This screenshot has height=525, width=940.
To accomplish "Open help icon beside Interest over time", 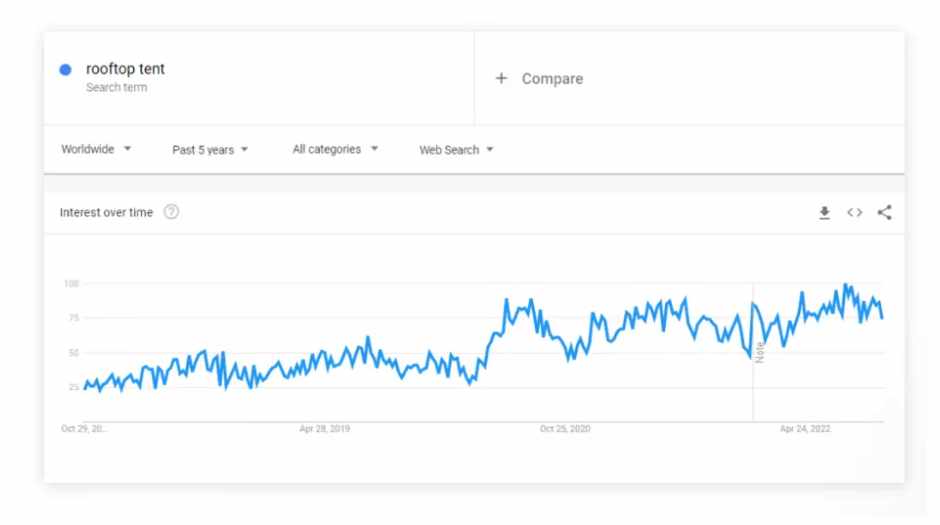I will pyautogui.click(x=171, y=212).
